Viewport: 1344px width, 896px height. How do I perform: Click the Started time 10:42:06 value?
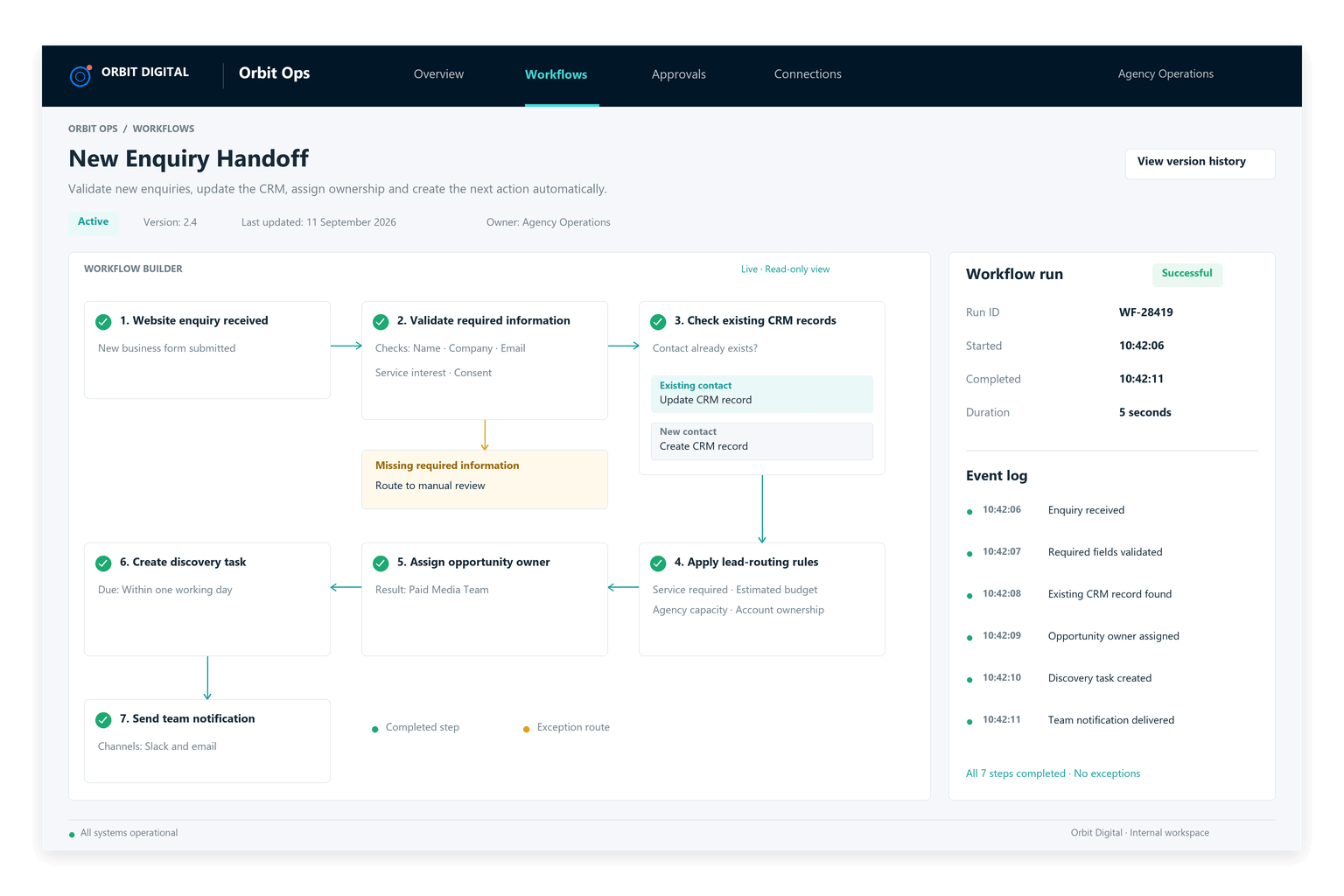pos(1141,346)
